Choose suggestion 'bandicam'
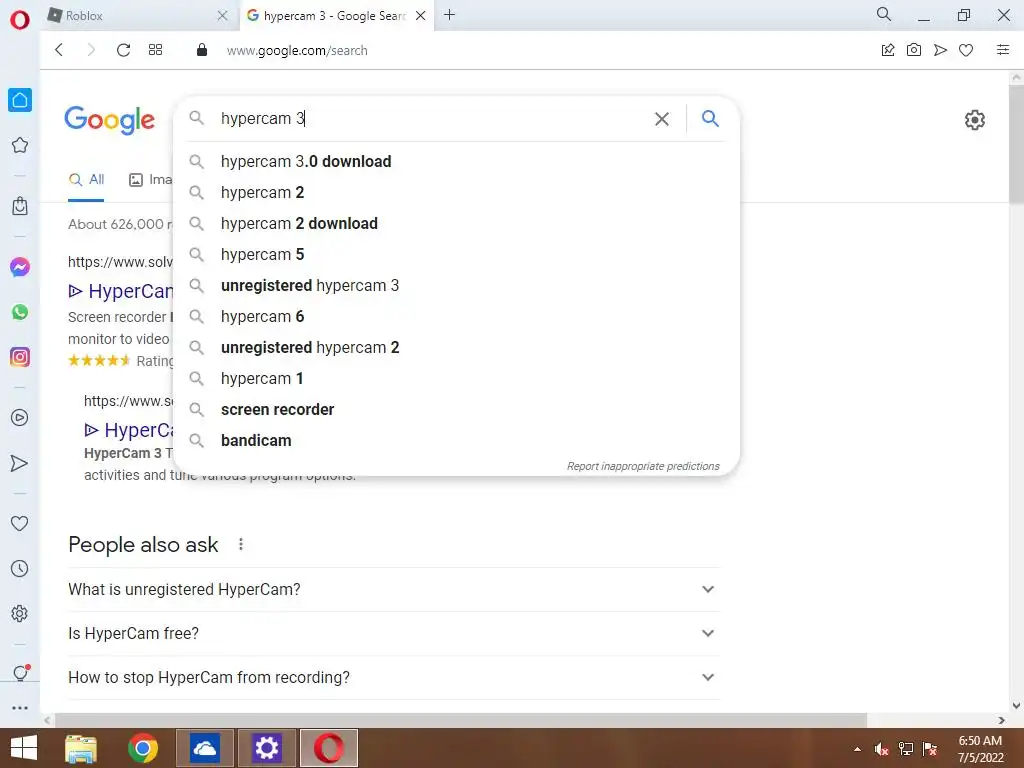The height and width of the screenshot is (768, 1024). pyautogui.click(x=455, y=441)
